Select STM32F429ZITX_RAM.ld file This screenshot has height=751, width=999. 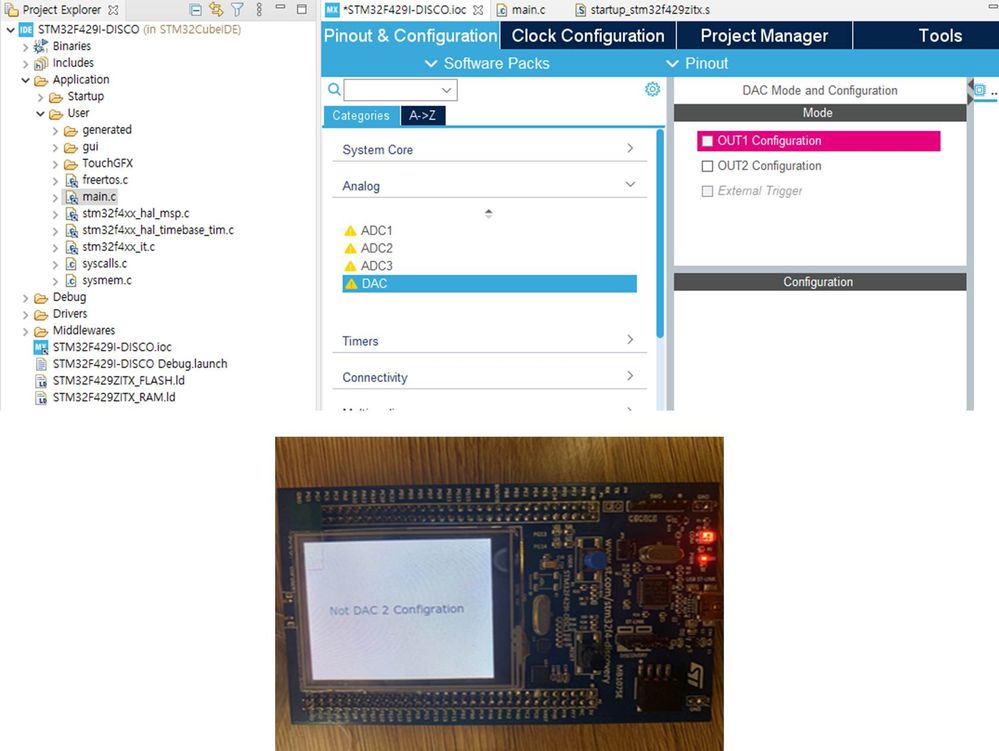(x=113, y=397)
